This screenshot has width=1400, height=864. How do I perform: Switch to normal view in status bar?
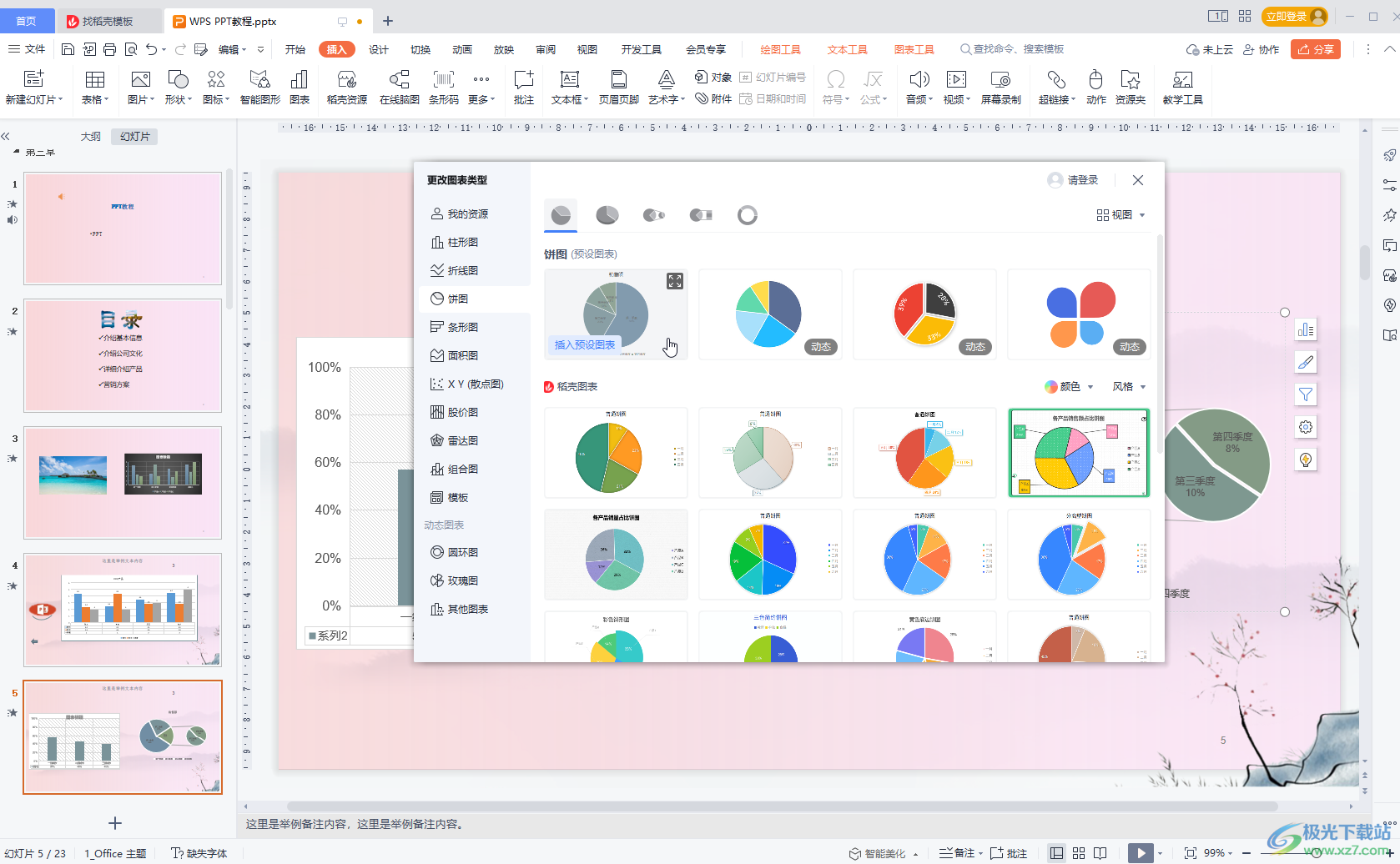(x=1057, y=853)
